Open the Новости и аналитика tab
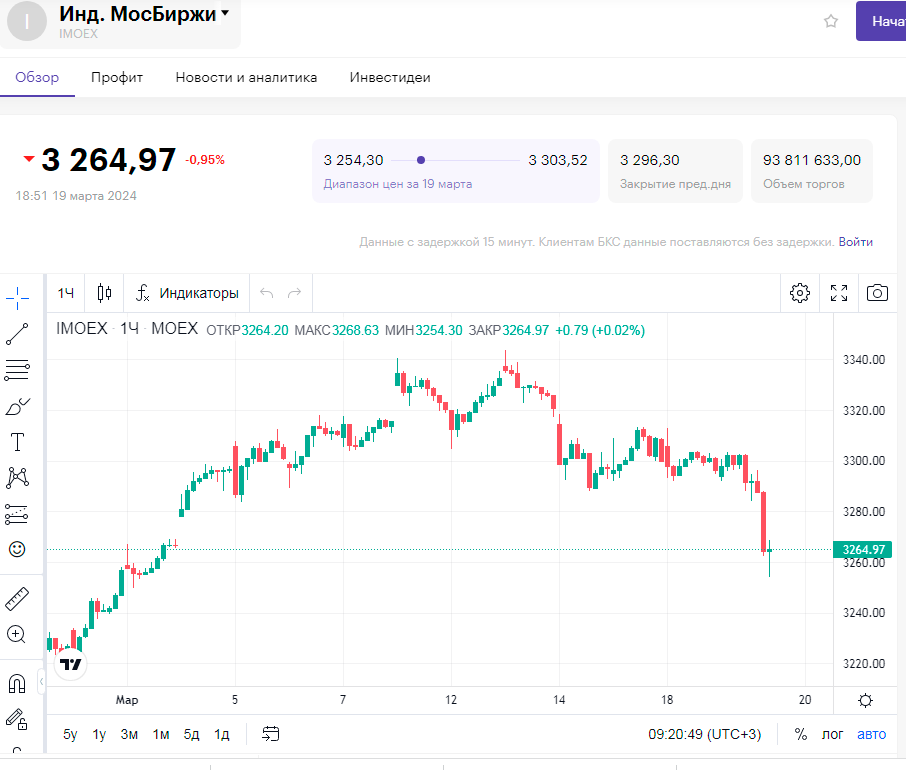Image resolution: width=906 pixels, height=770 pixels. coord(246,77)
